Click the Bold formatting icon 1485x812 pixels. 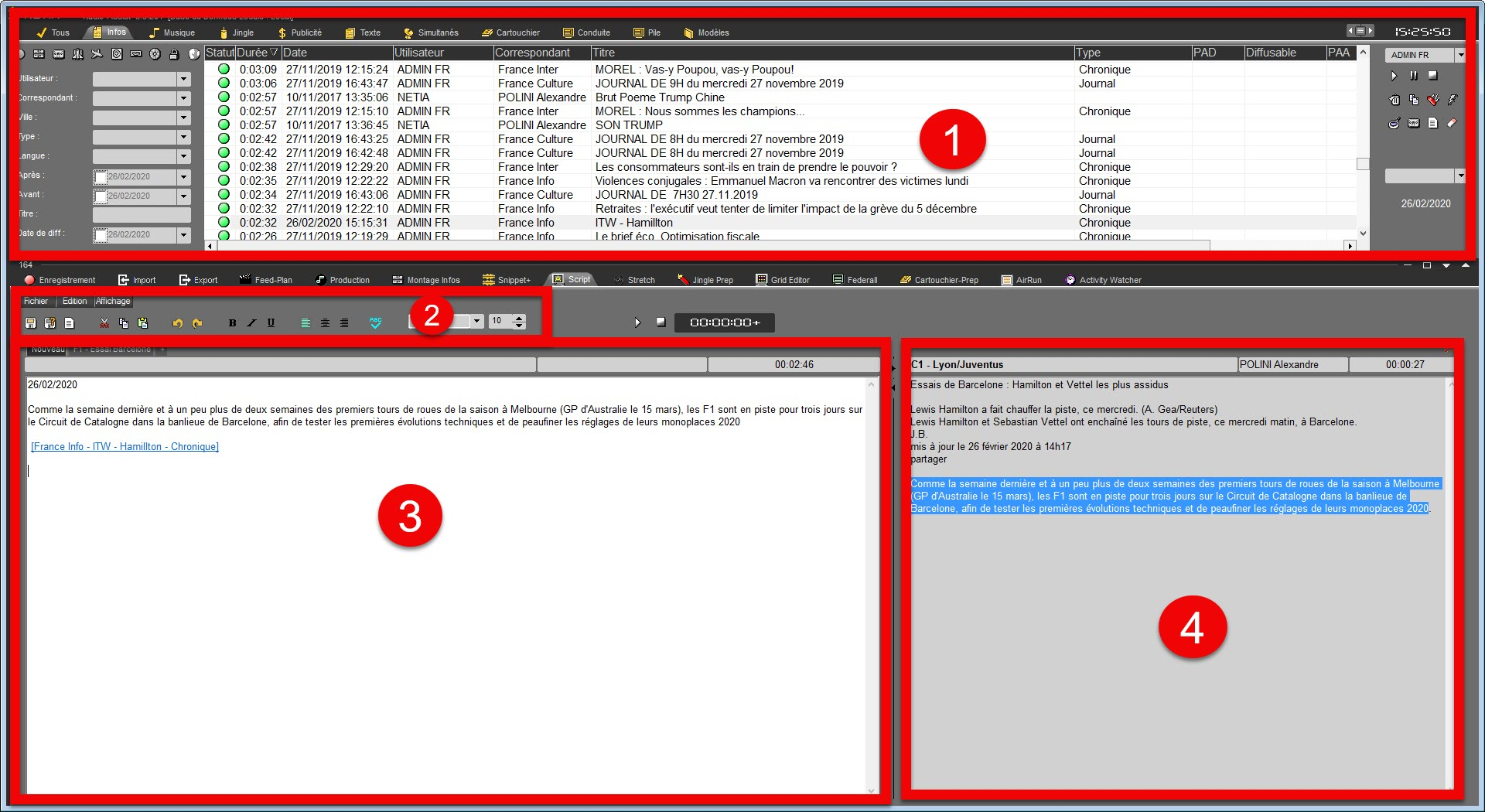point(232,323)
